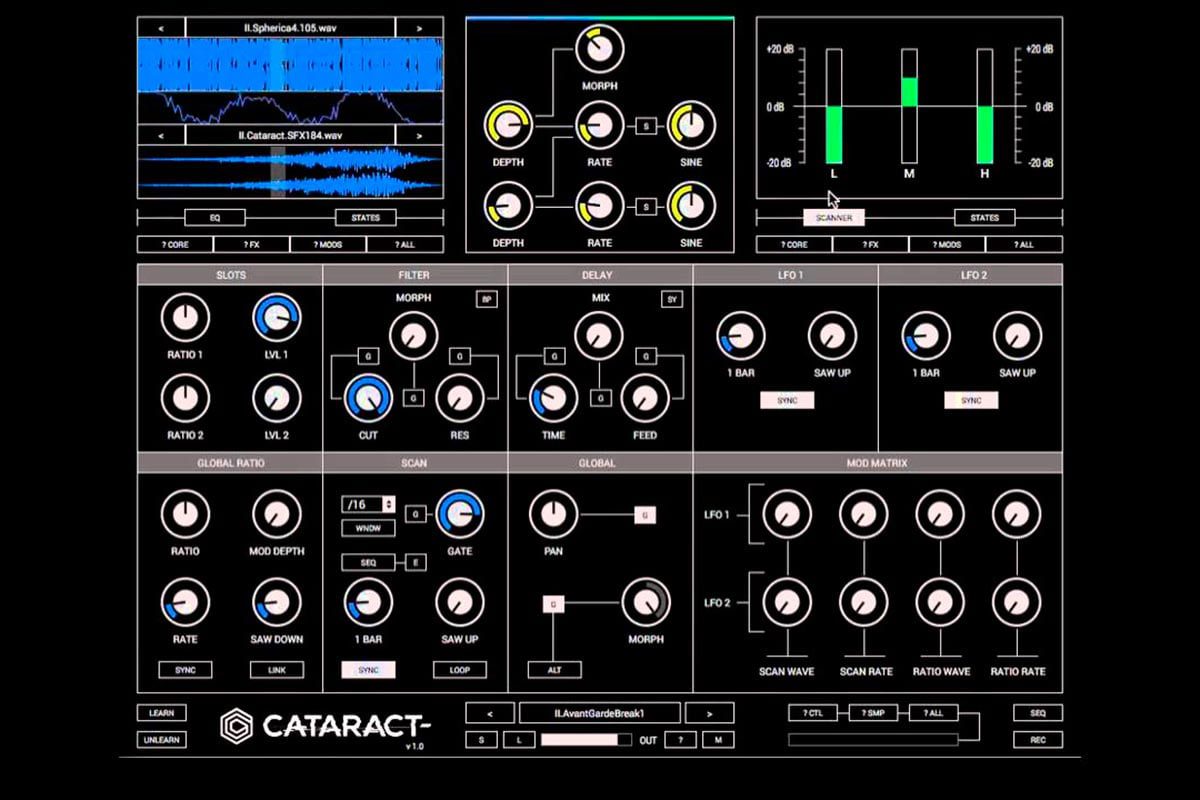Toggle the G button next to PAN
Viewport: 1200px width, 800px height.
pyautogui.click(x=646, y=515)
